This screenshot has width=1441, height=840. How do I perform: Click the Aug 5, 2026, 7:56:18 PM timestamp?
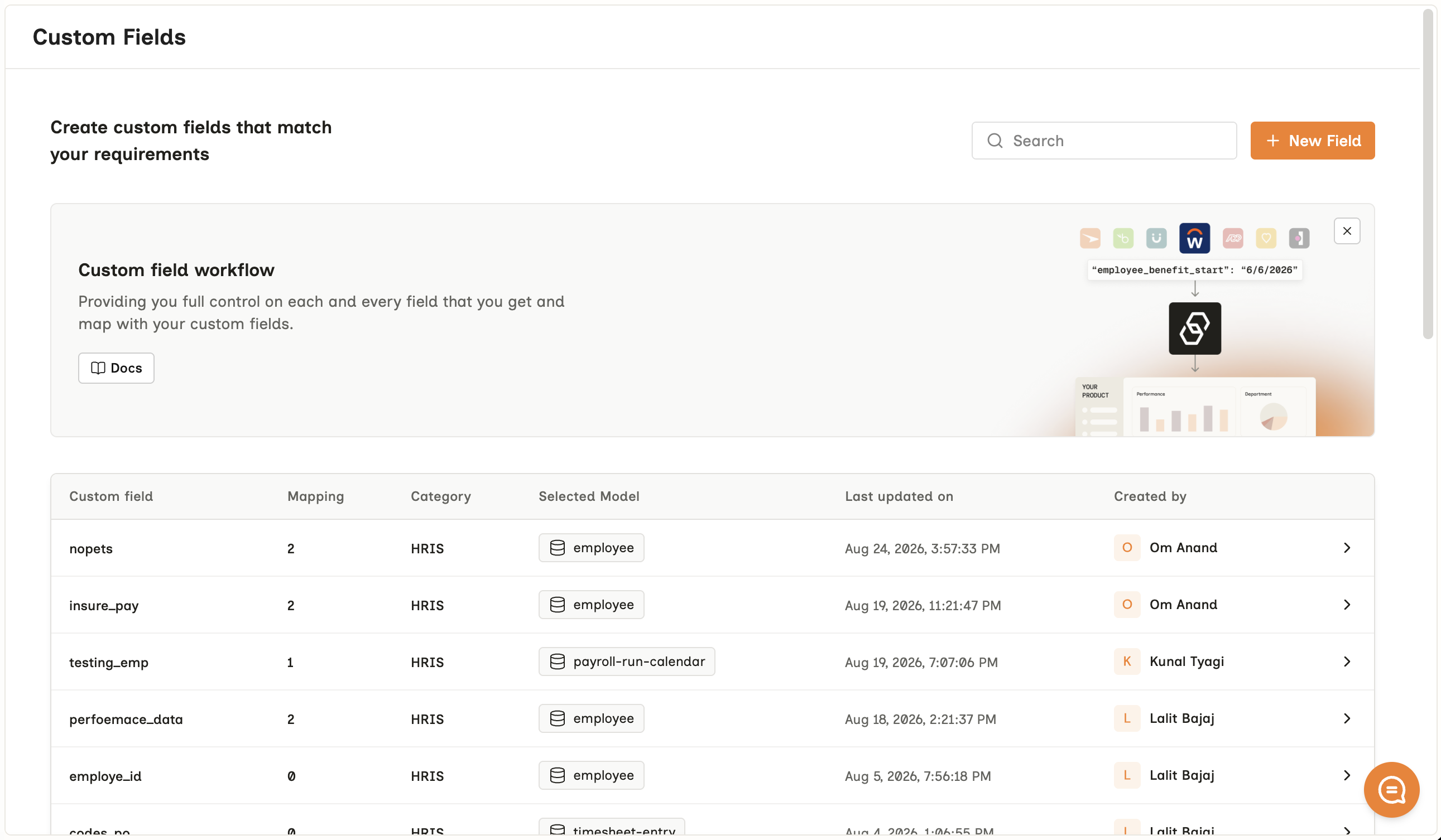pos(918,776)
